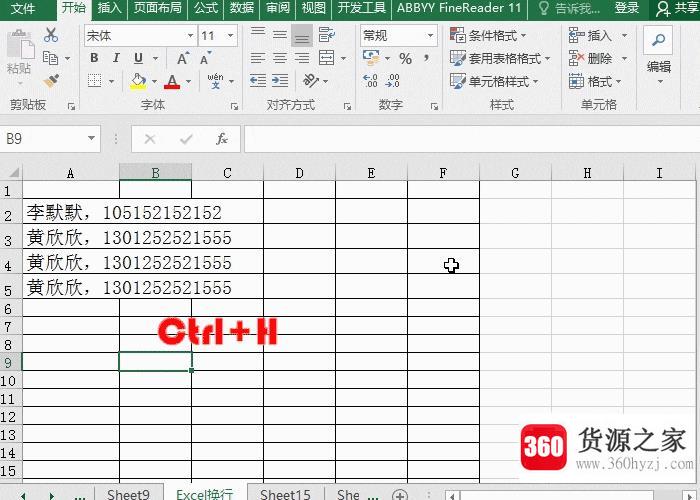Click the Paste clipboard icon

(19, 45)
